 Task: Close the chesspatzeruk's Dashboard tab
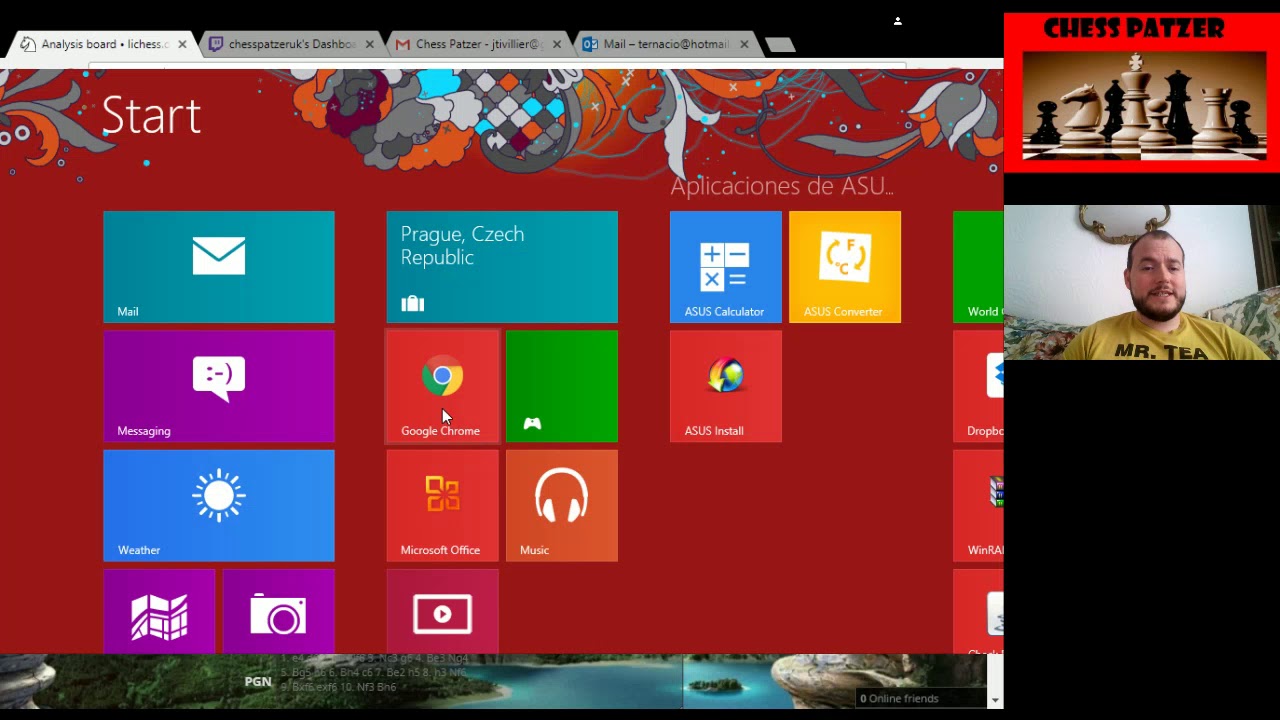coord(370,44)
